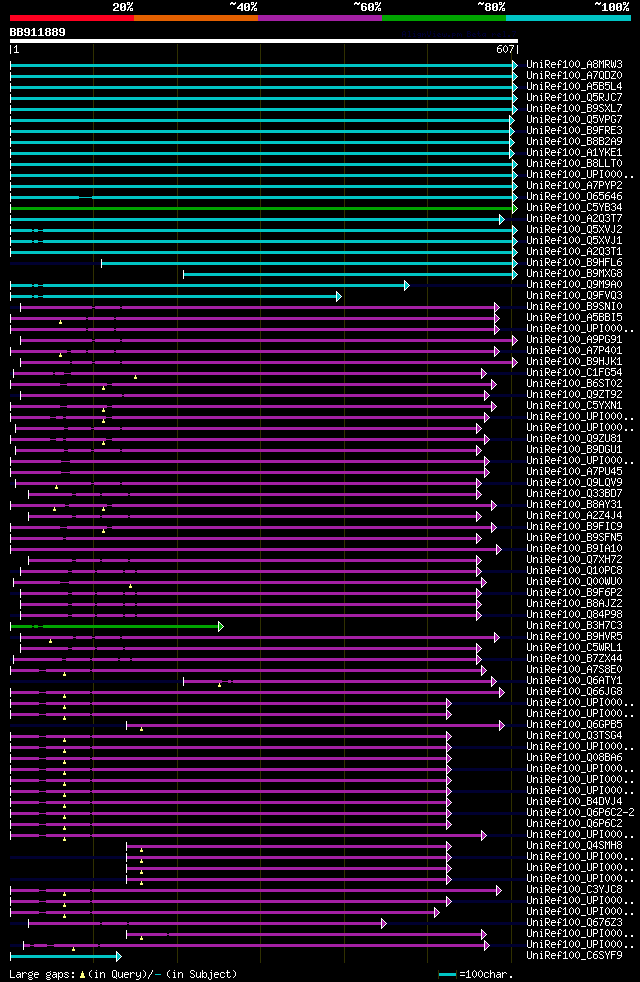This screenshot has width=640, height=982.
Task: Click the UniRef100_A9PG91 label
Action: 574,340
